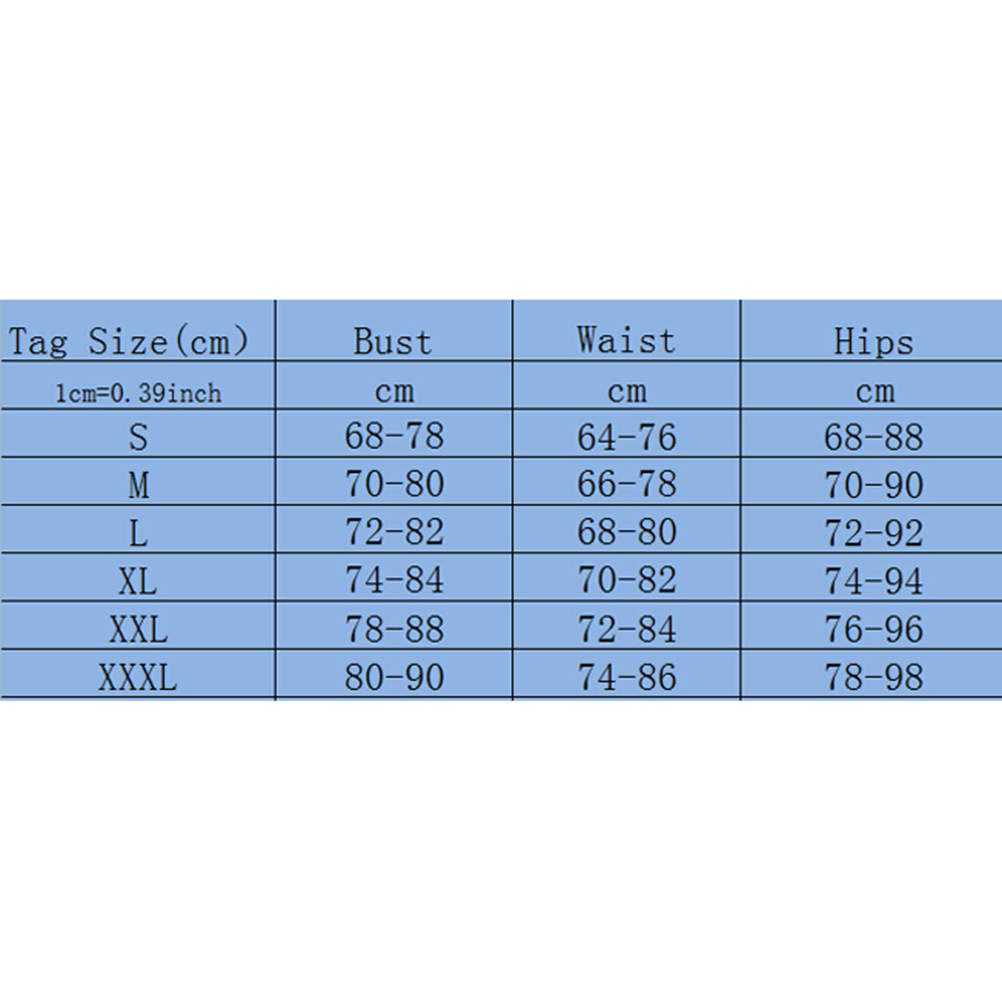Select the 64-76 waist cell for size S
Image resolution: width=1002 pixels, height=1002 pixels.
[x=626, y=437]
